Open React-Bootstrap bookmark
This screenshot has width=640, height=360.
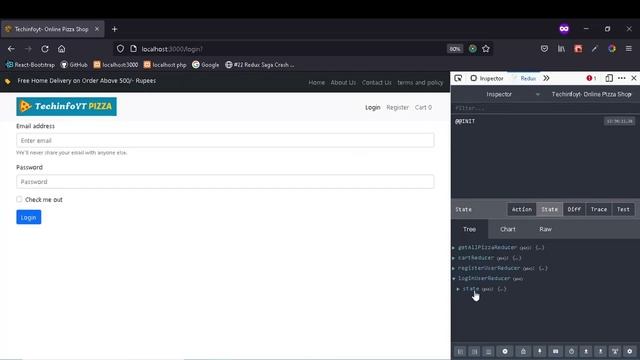click(x=30, y=65)
